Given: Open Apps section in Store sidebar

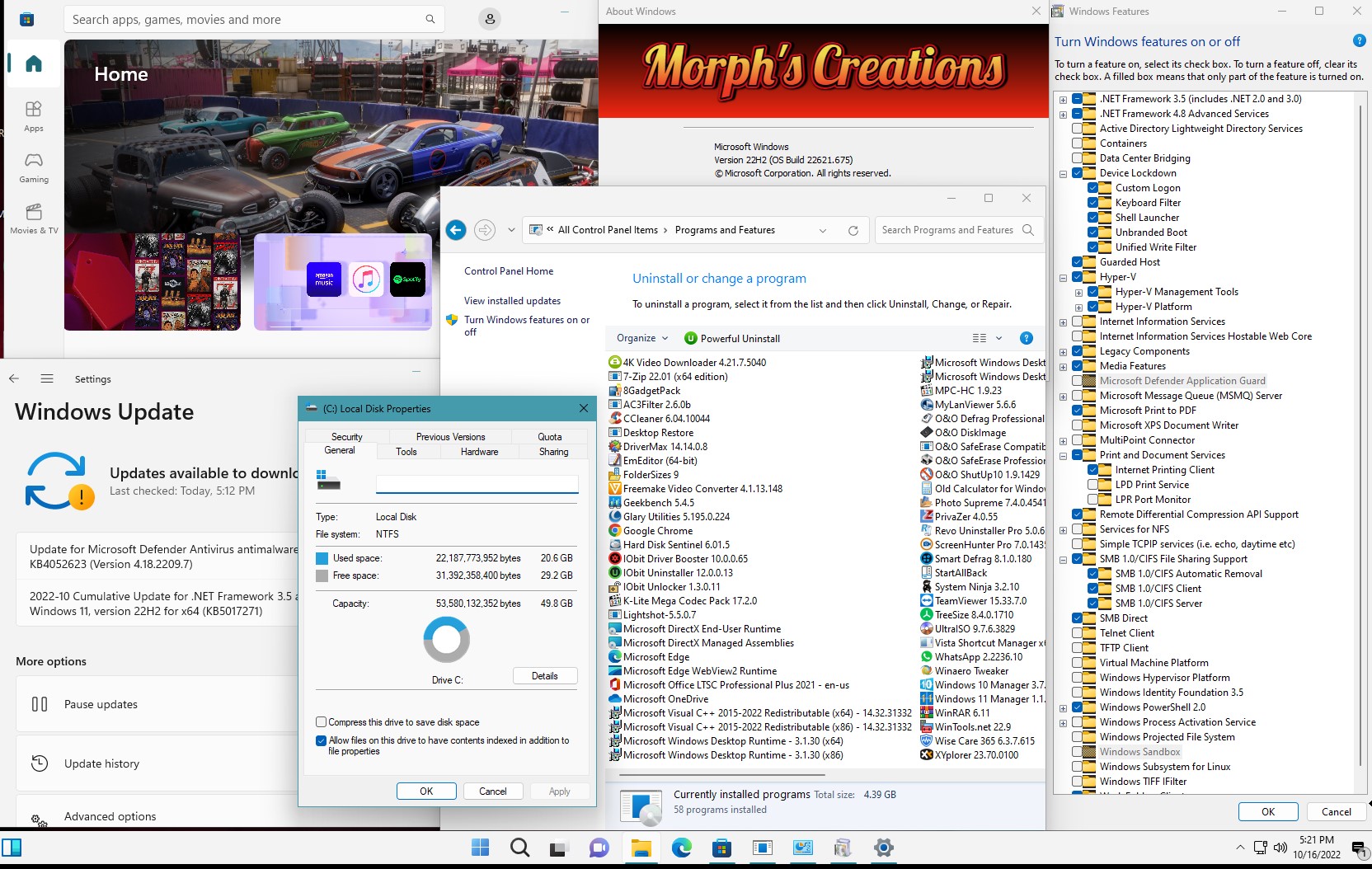Looking at the screenshot, I should (34, 115).
